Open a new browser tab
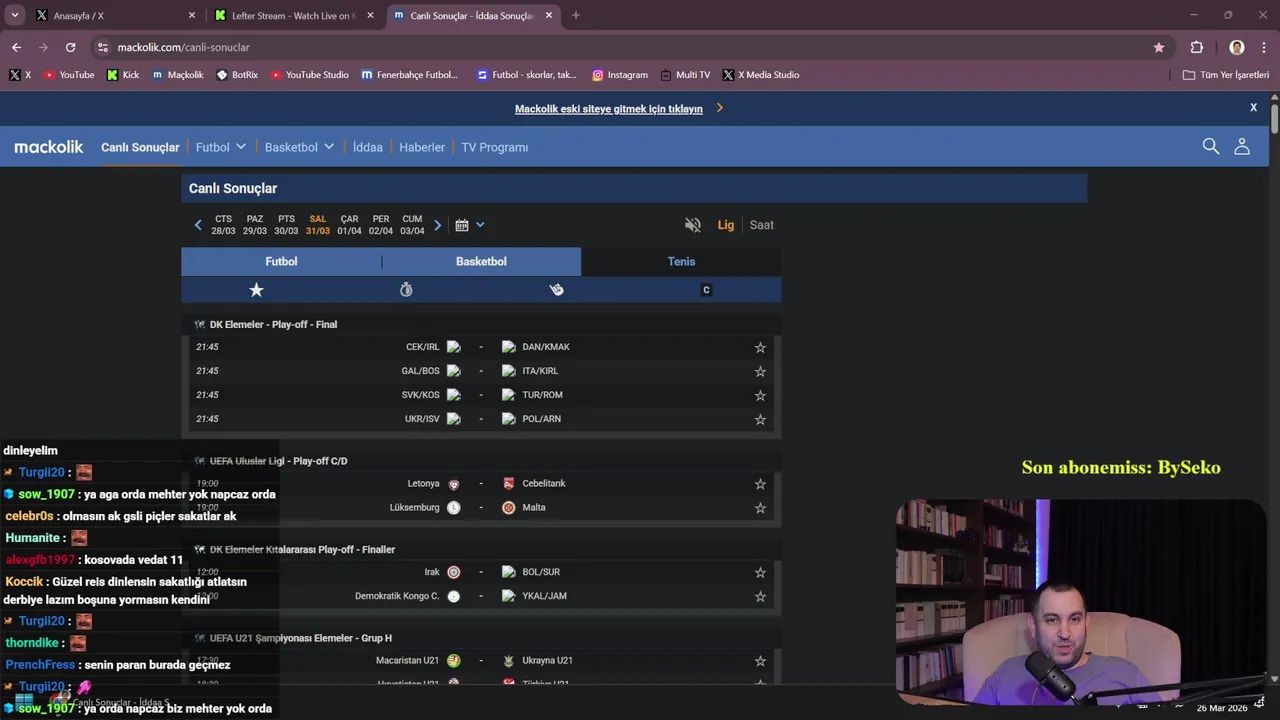The height and width of the screenshot is (720, 1280). [575, 16]
